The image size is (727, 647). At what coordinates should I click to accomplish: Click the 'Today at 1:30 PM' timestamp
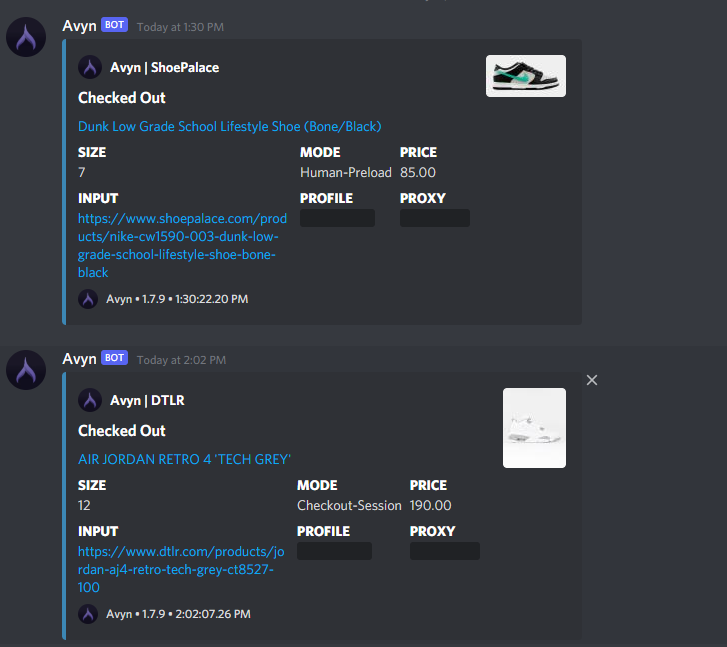180,27
